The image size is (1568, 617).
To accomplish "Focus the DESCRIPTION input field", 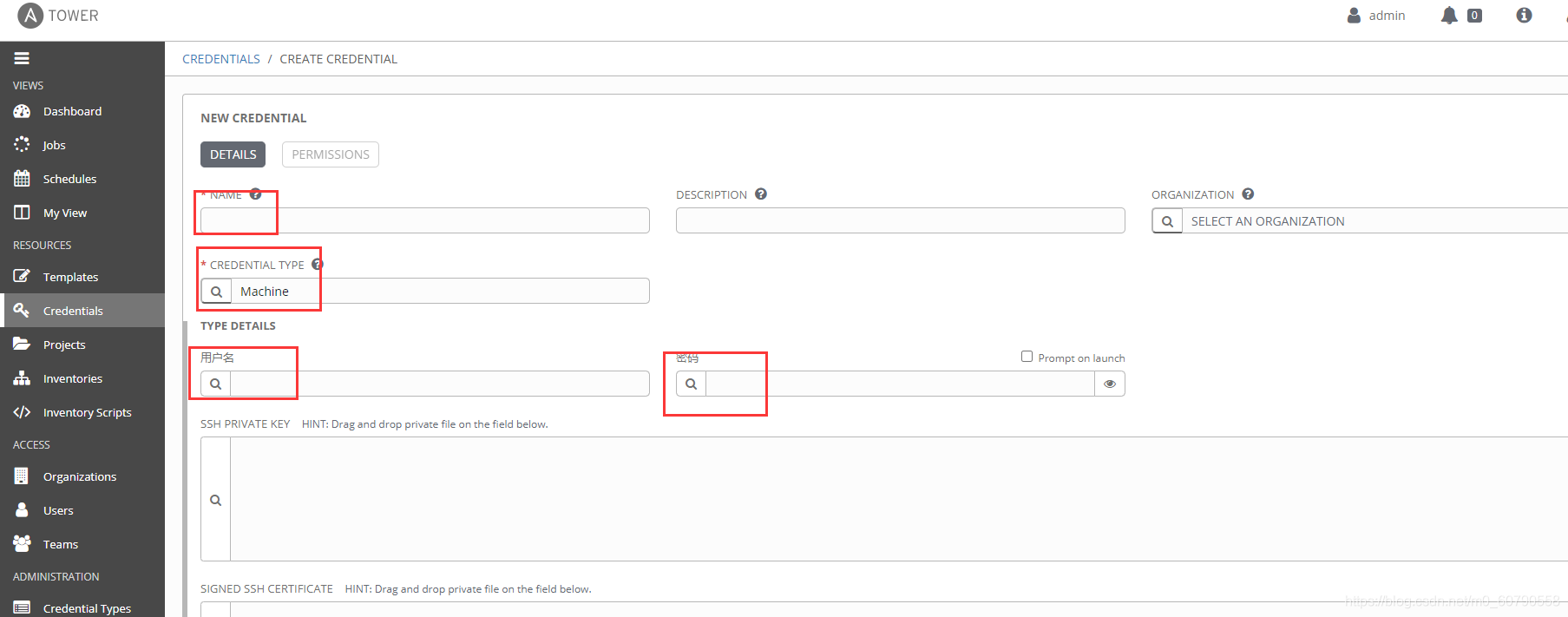I will pyautogui.click(x=901, y=220).
